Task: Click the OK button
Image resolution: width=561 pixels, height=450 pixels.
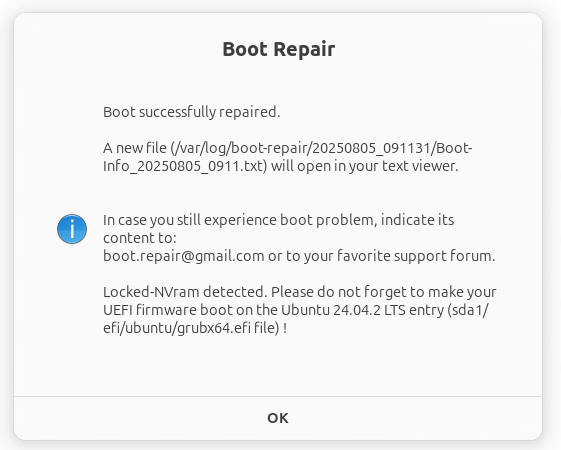Action: click(x=278, y=418)
